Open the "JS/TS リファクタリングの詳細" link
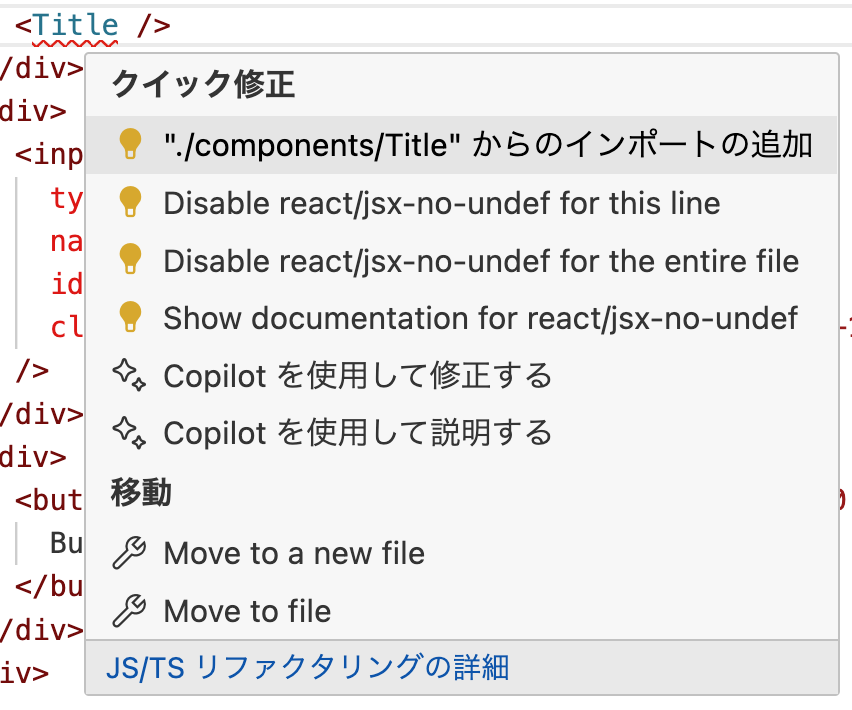 [309, 666]
